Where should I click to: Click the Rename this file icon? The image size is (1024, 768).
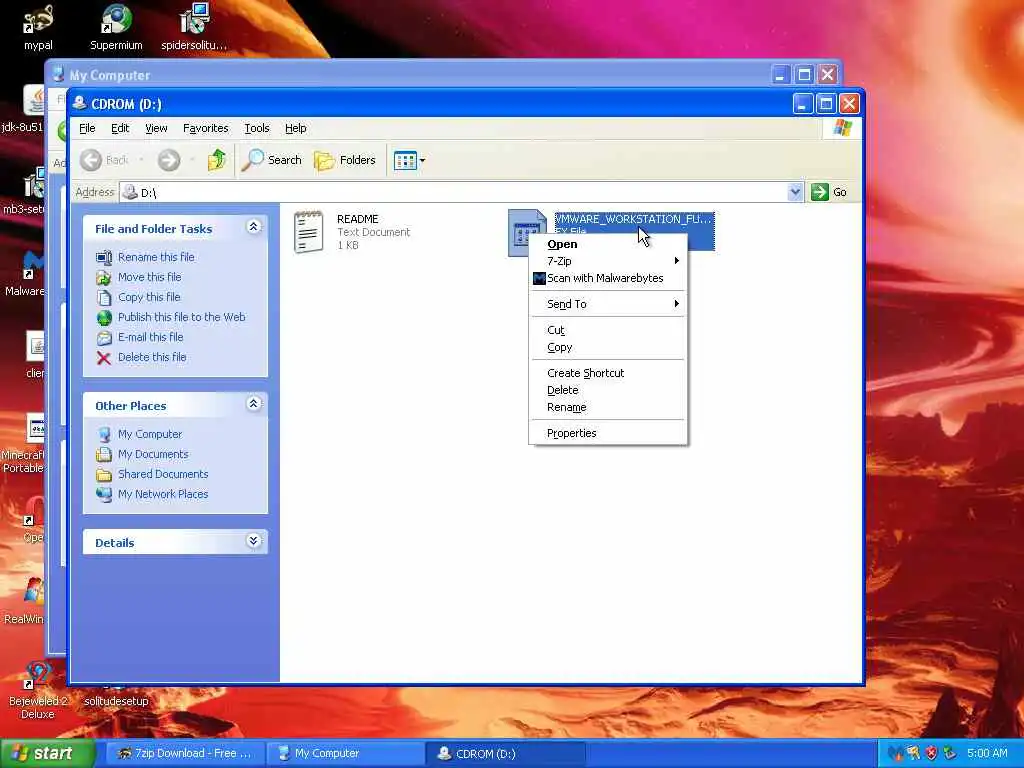[104, 257]
